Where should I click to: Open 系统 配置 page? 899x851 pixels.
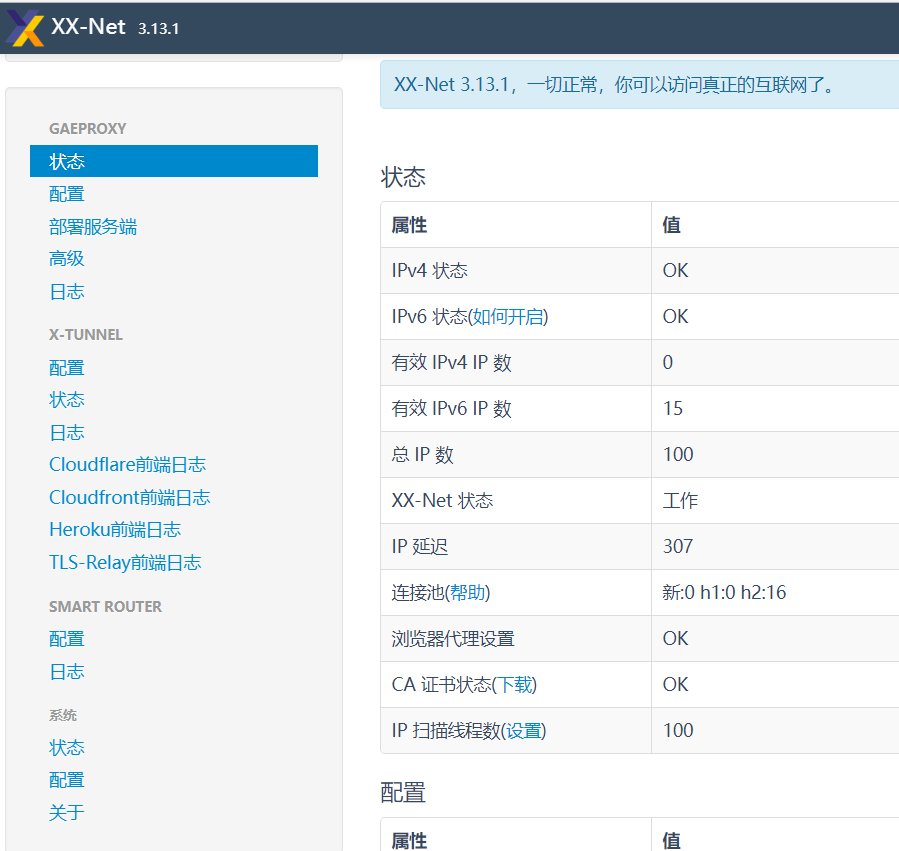(x=67, y=780)
